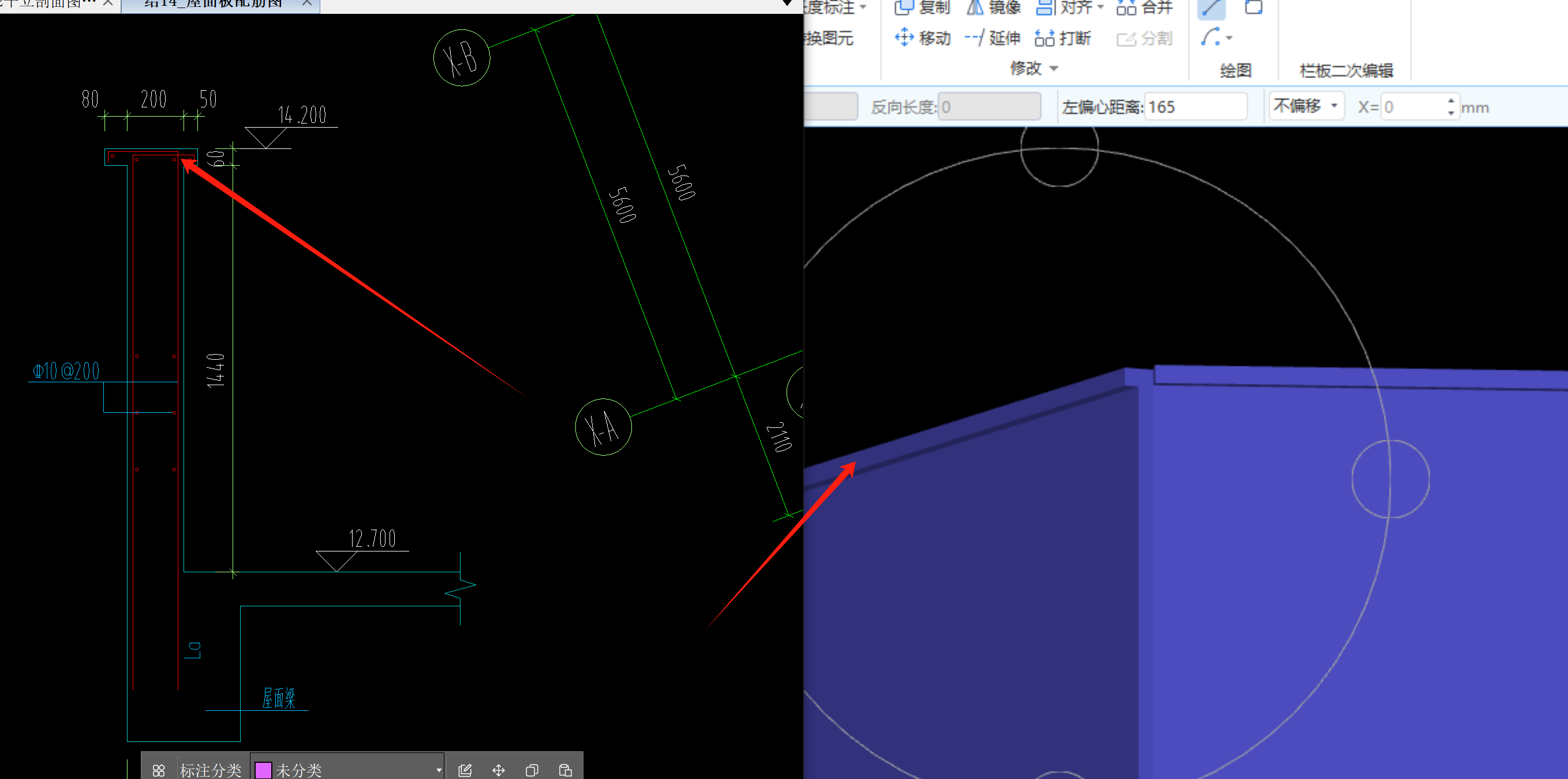Viewport: 1568px width, 779px height.
Task: Click the 80 dimension text
Action: (x=90, y=99)
